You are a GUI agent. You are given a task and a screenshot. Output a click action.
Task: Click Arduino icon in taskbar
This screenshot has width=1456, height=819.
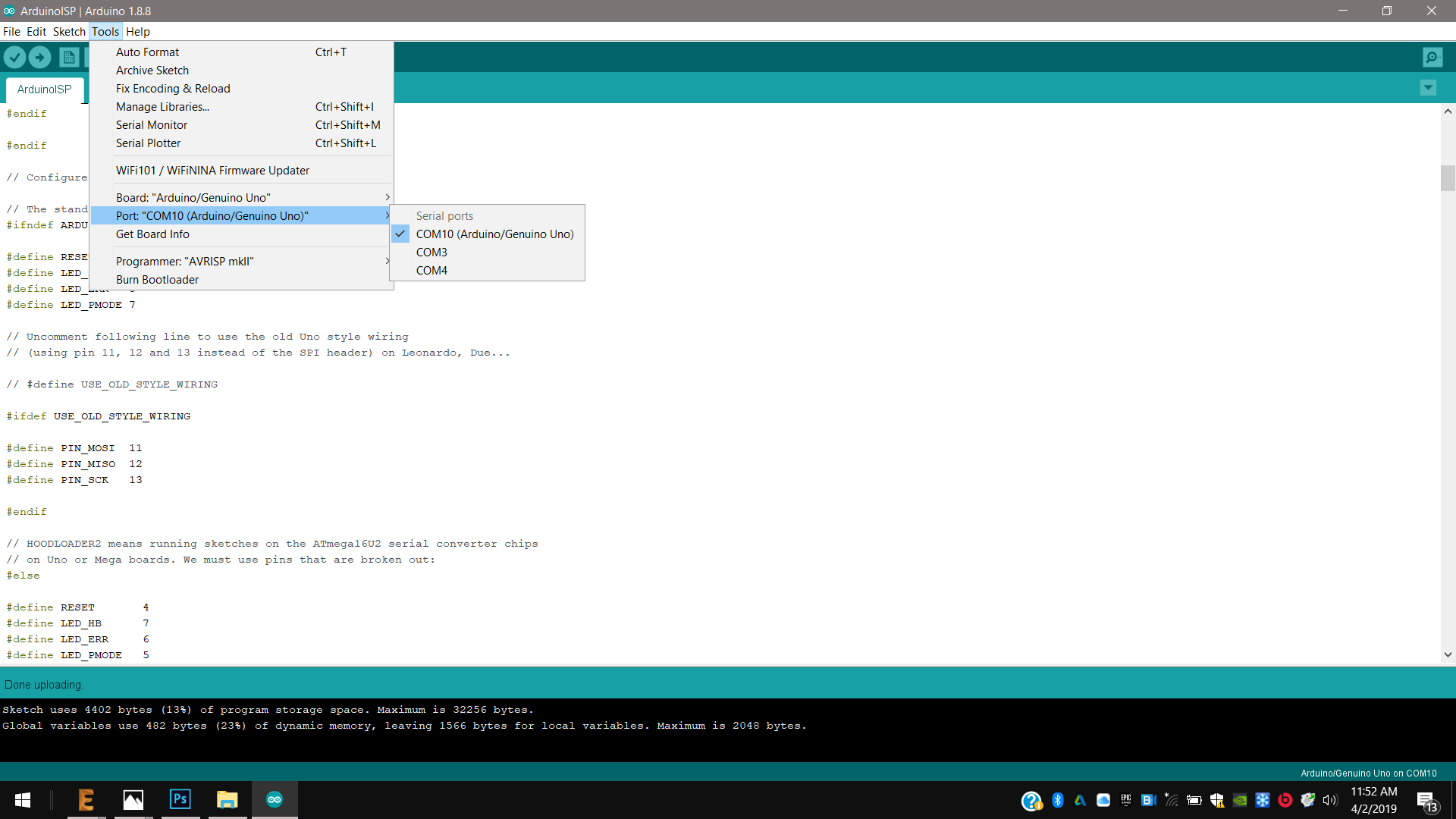click(x=275, y=799)
